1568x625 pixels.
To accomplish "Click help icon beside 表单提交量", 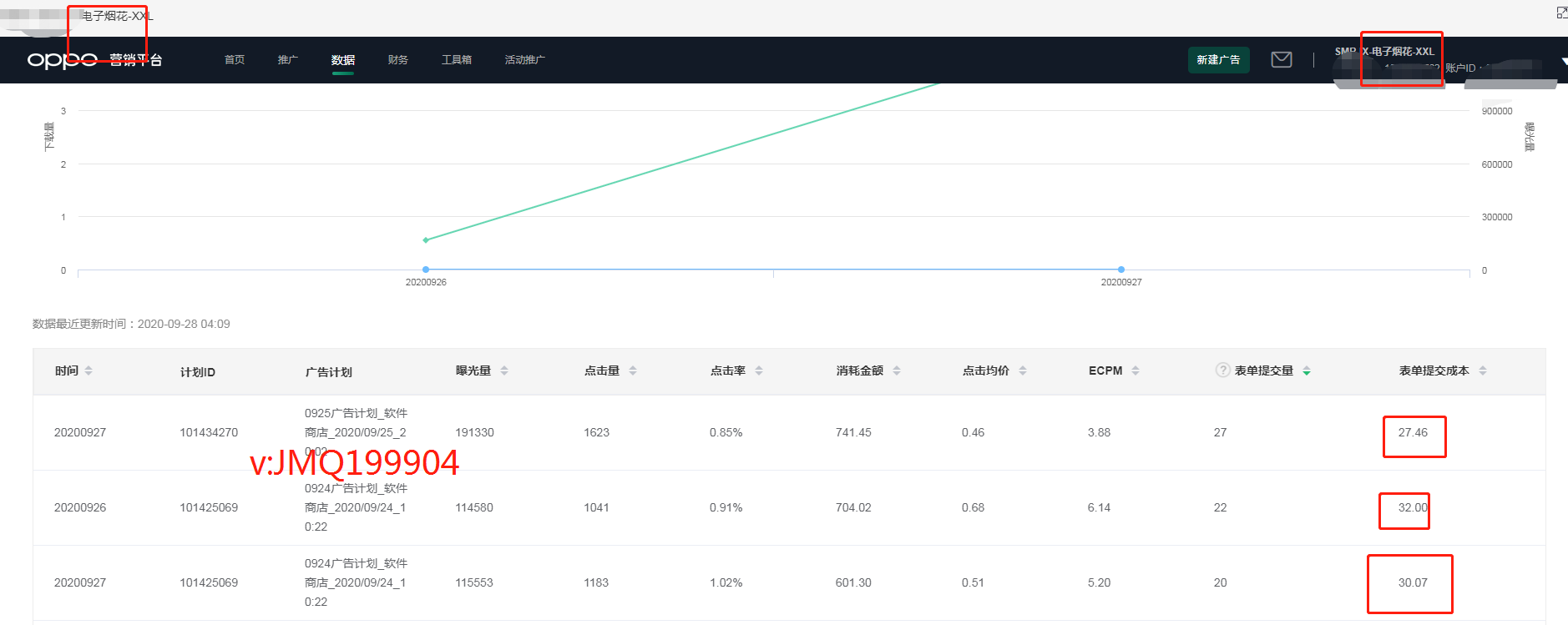I will 1222,370.
